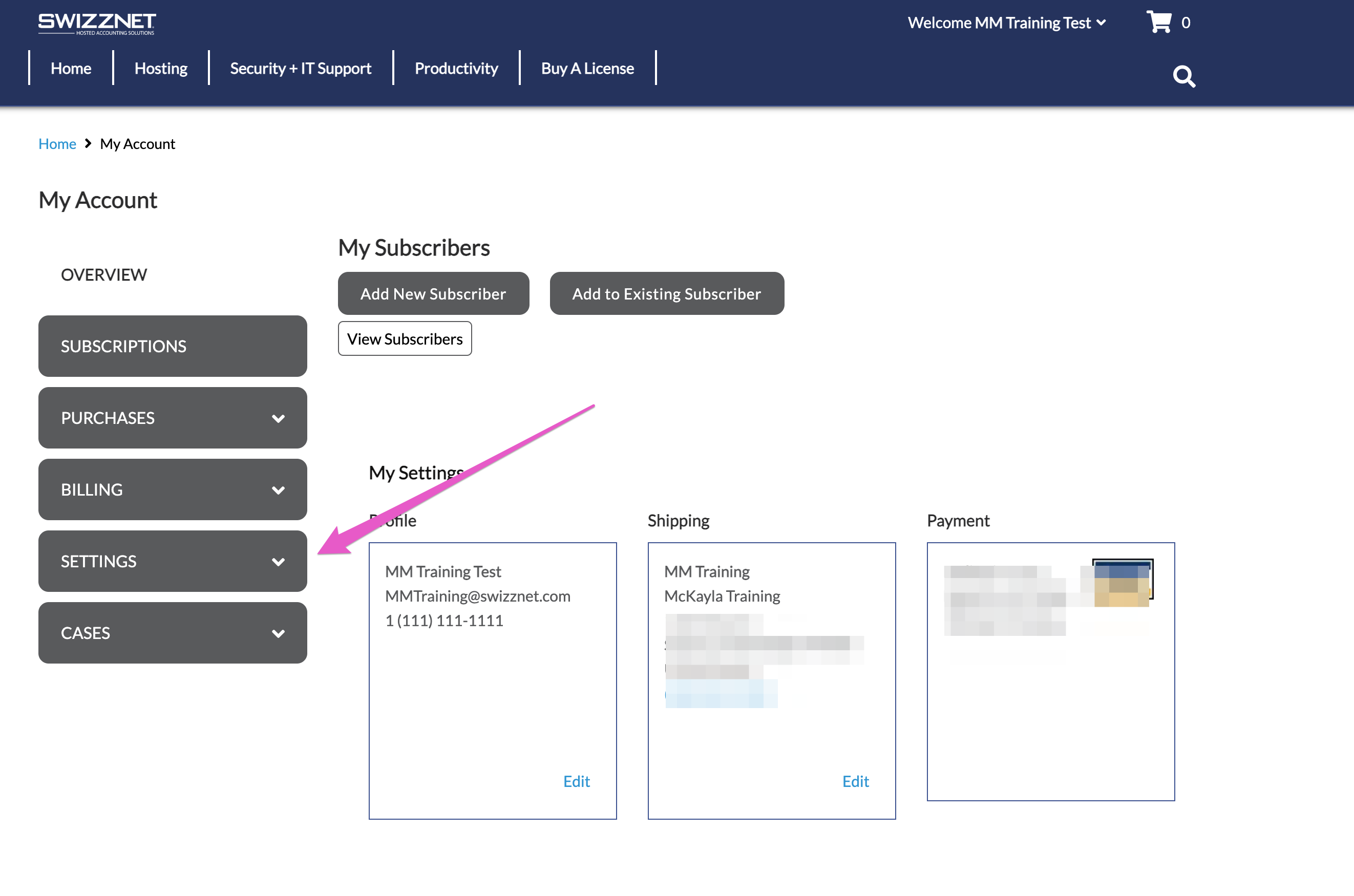Click the MMTraining@swizznet.com email text
The image size is (1354, 896).
point(478,596)
